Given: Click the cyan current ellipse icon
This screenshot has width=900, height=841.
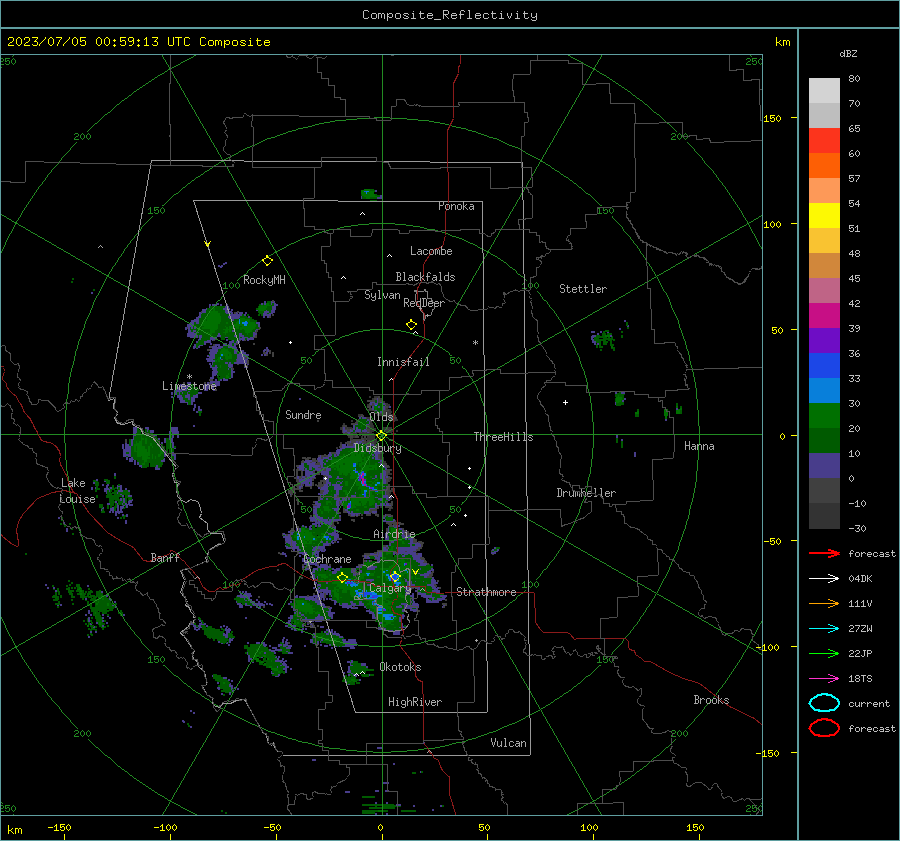Looking at the screenshot, I should (824, 703).
